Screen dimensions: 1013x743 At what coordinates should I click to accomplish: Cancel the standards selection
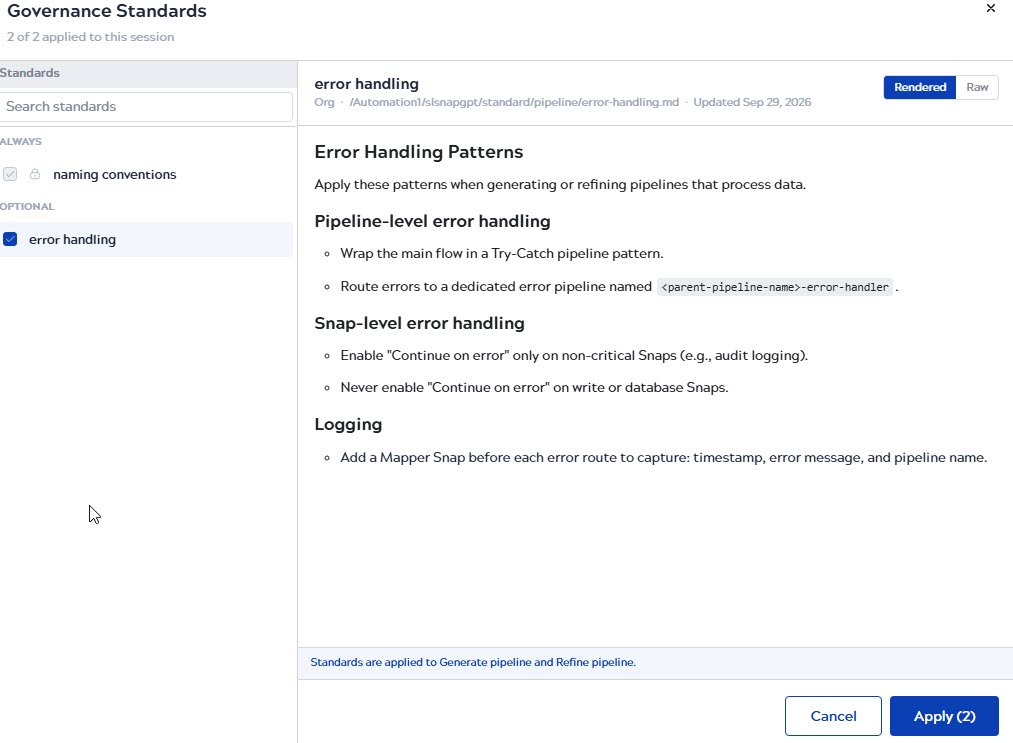point(833,716)
